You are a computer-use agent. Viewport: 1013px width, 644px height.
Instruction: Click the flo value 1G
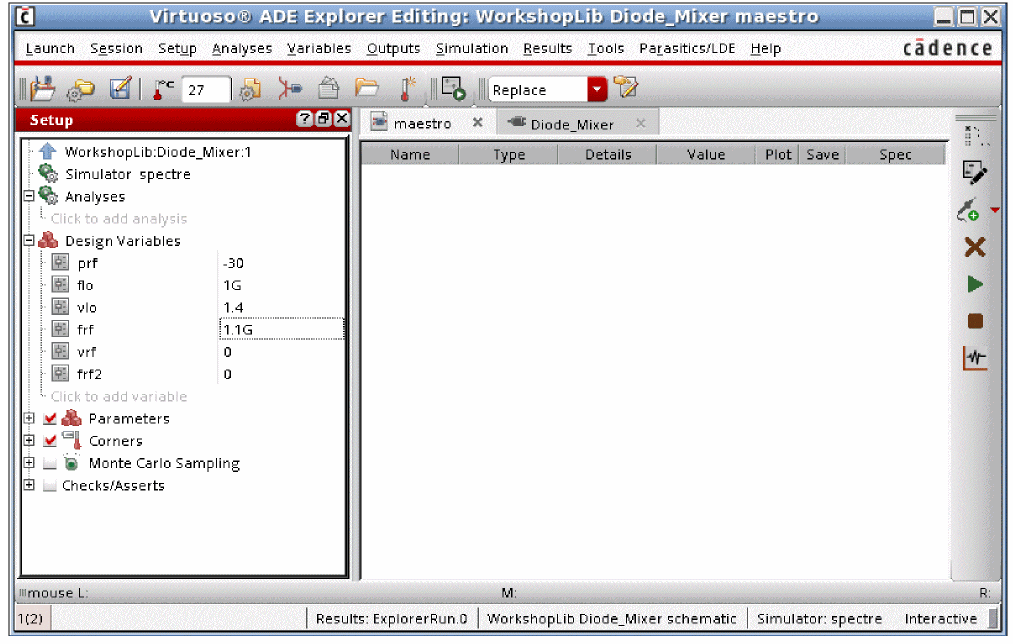coord(232,286)
